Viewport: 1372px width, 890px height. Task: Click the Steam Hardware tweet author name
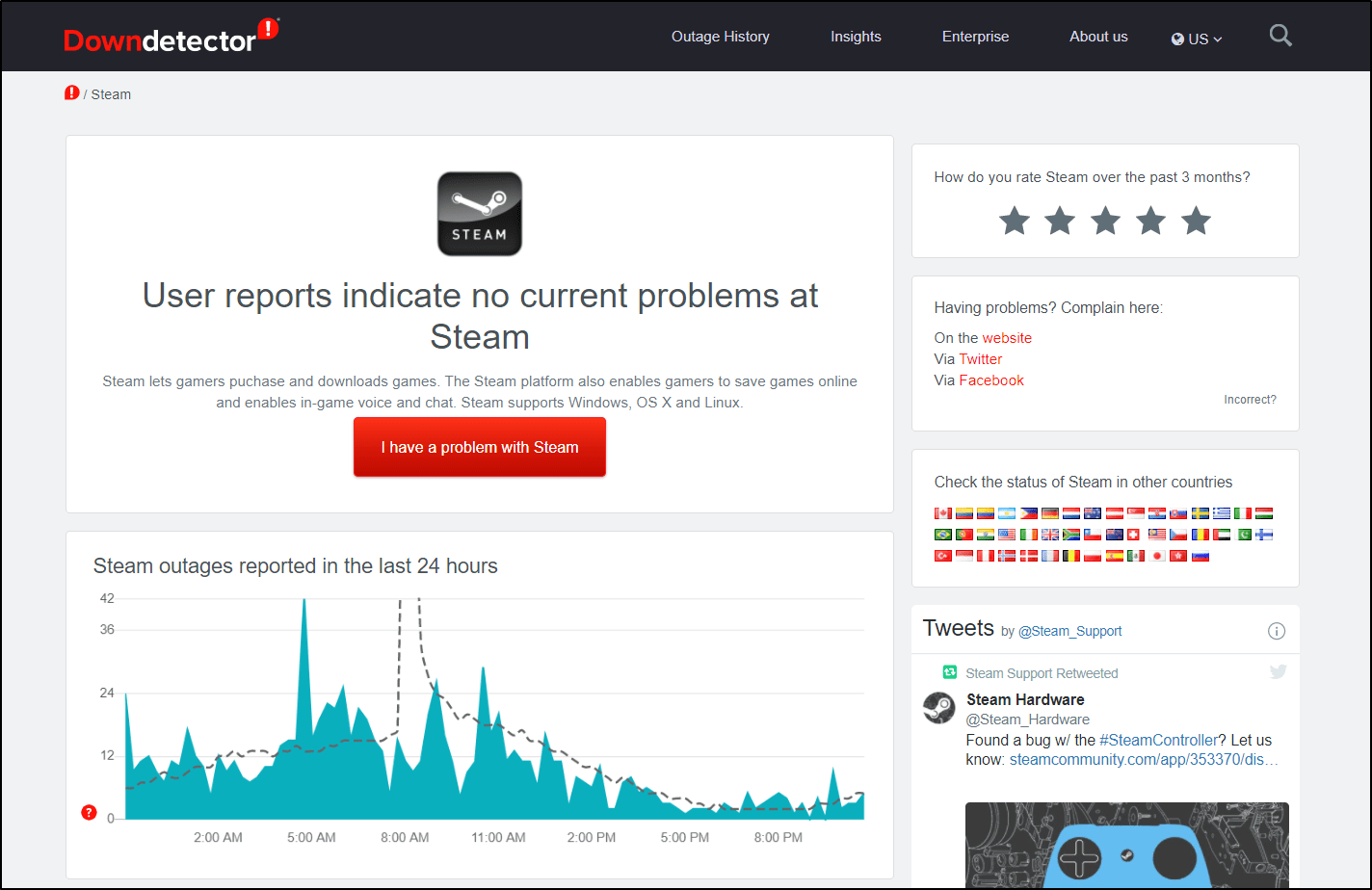(x=1025, y=699)
